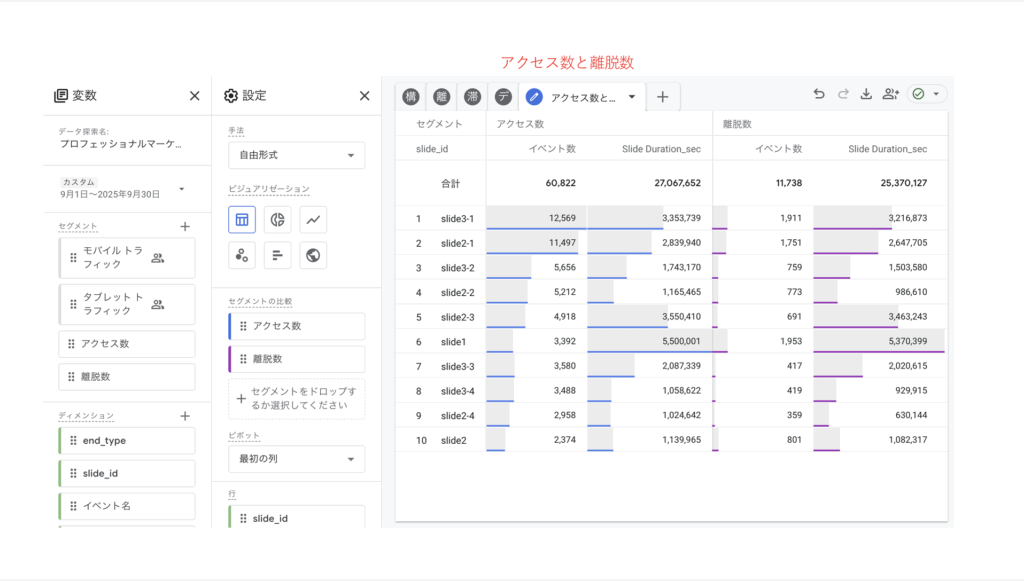Select the geo map visualization

pos(313,255)
